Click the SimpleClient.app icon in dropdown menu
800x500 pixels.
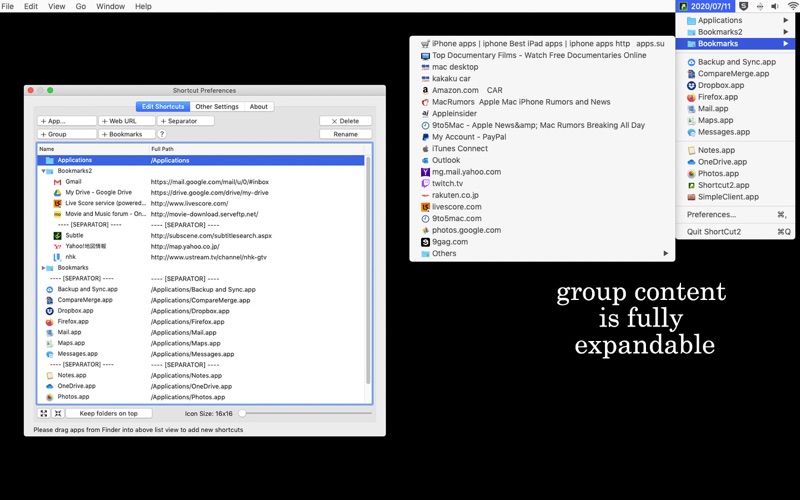(x=691, y=197)
